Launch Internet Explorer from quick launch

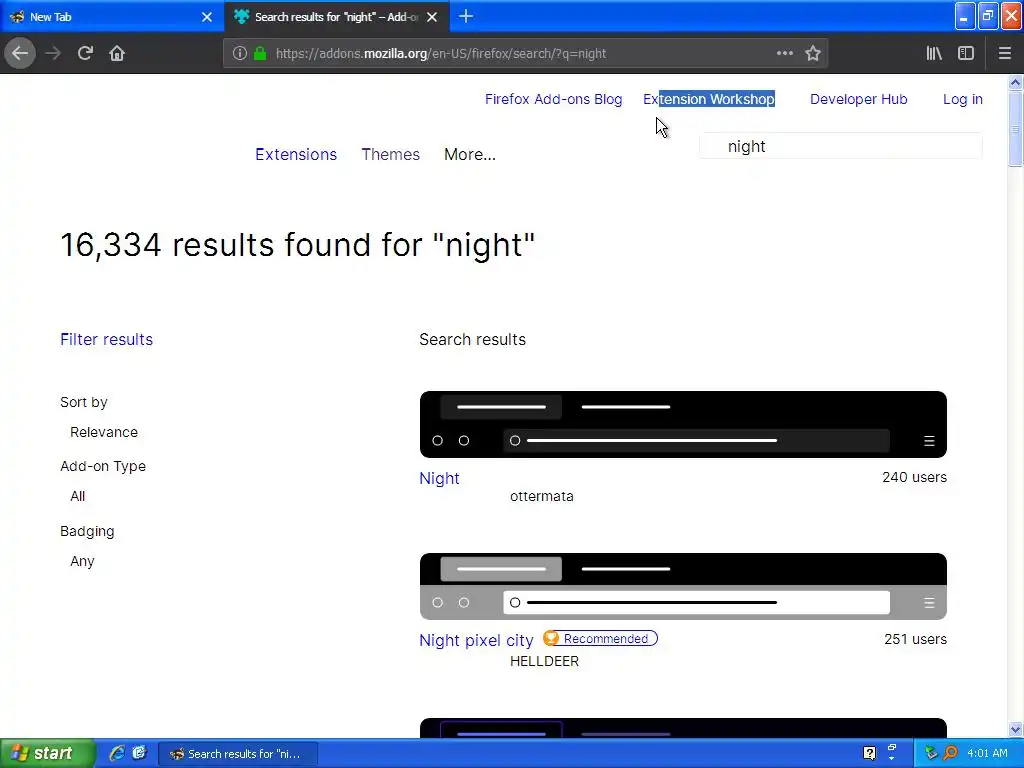tap(116, 753)
